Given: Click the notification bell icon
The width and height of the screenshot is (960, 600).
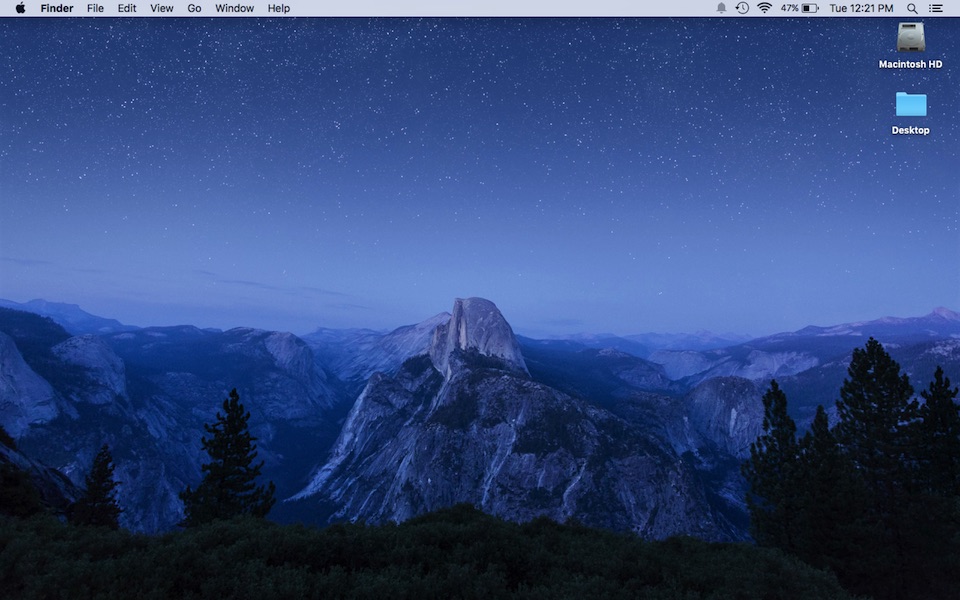Looking at the screenshot, I should (721, 8).
